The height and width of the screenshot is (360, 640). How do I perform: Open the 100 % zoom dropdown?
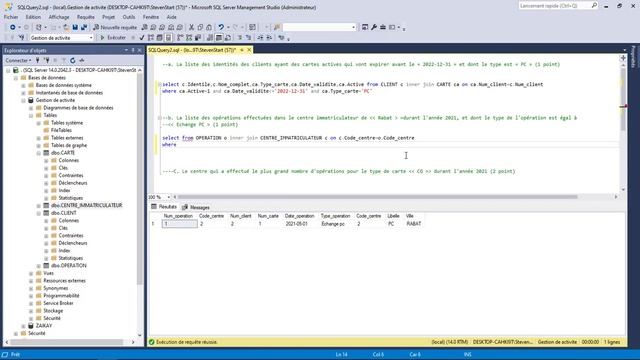pos(169,197)
